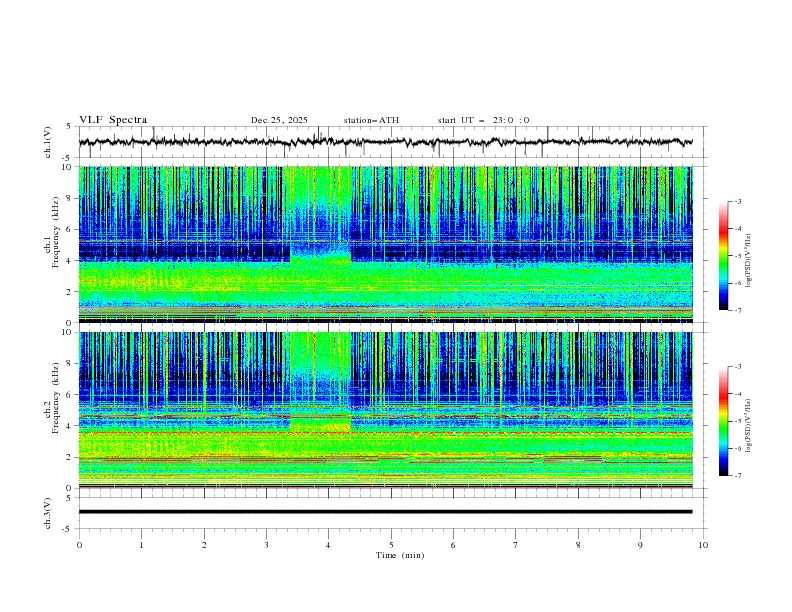The height and width of the screenshot is (612, 792).
Task: Click the "-4" tick on ch.2 colorbar
Action: [x=737, y=394]
